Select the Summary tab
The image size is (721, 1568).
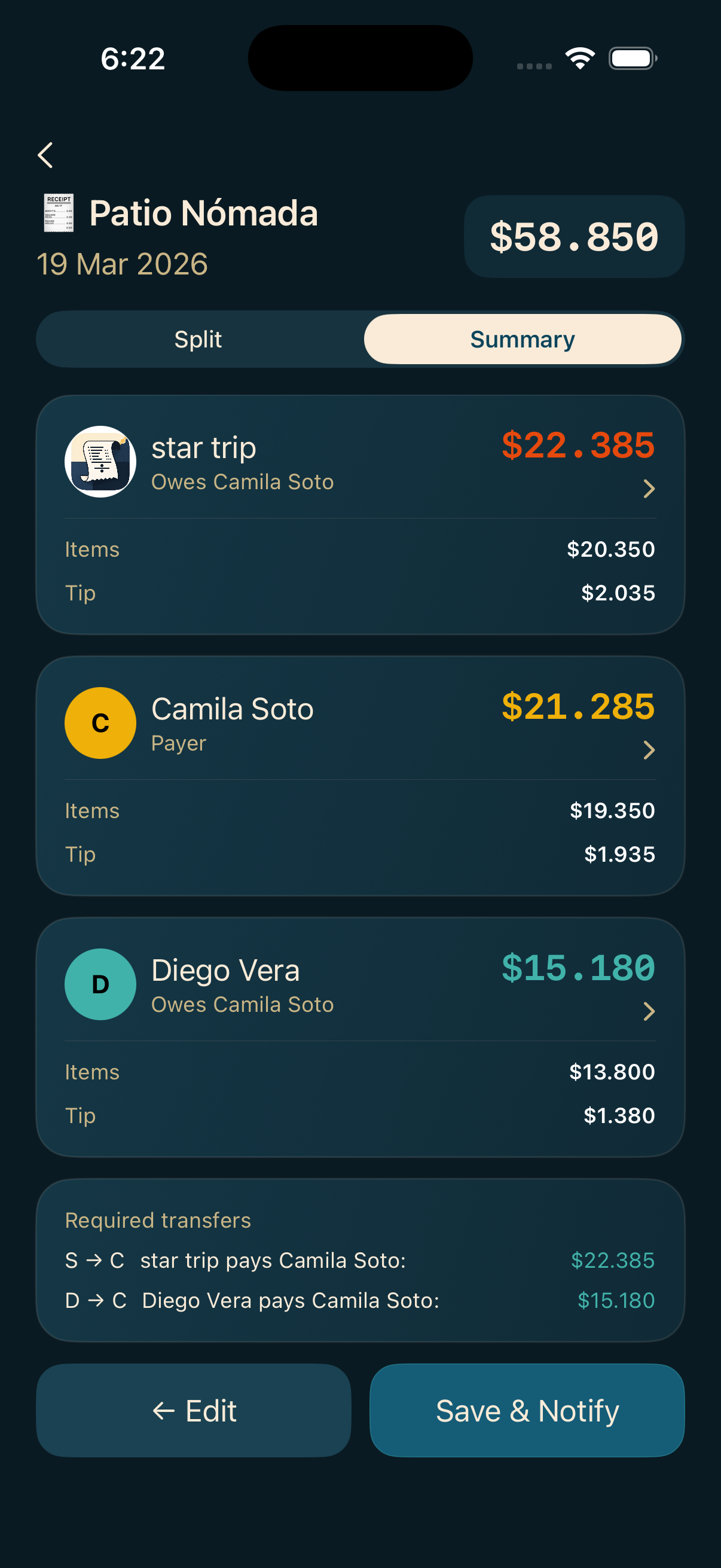522,339
